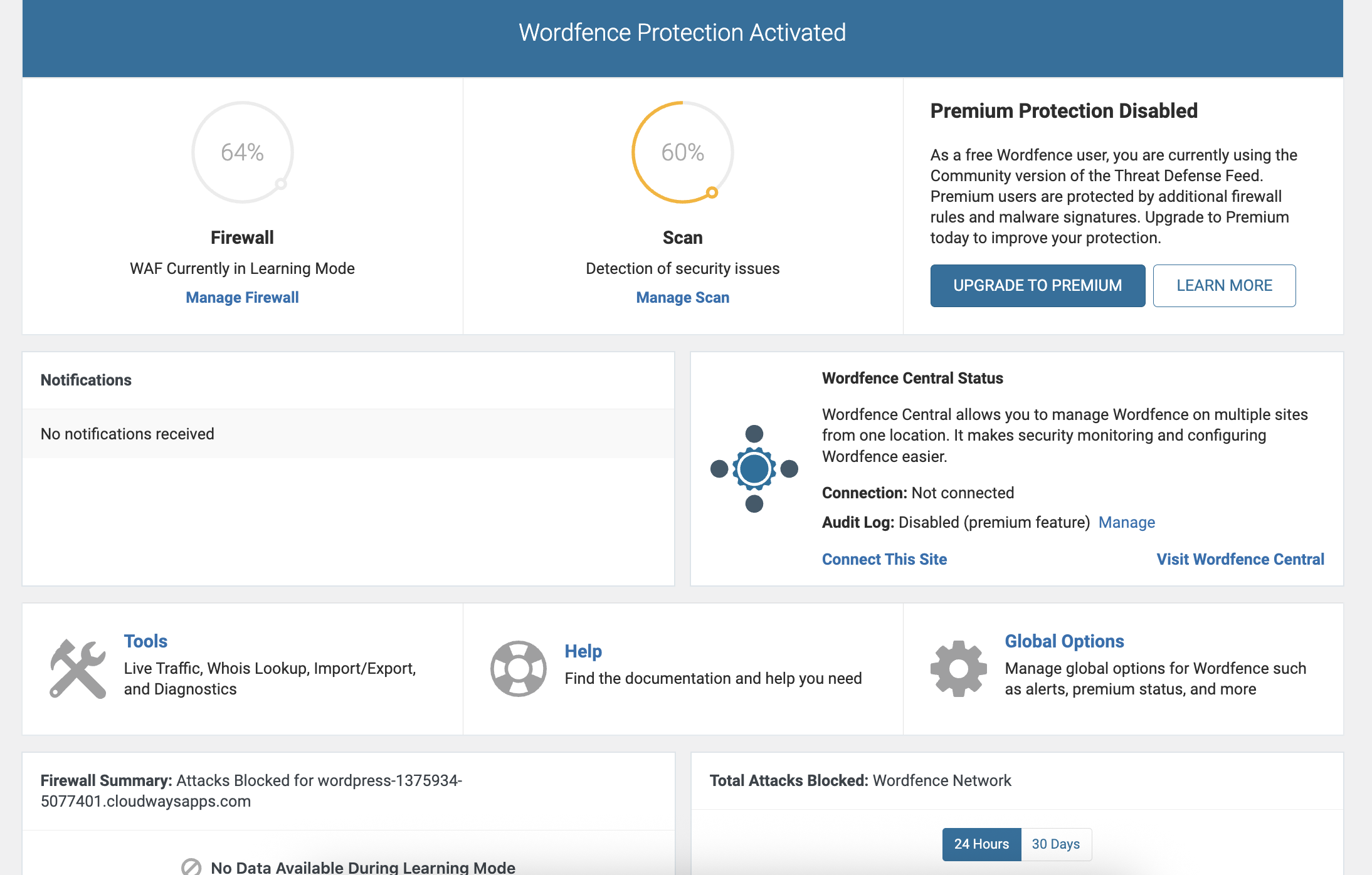Viewport: 1372px width, 875px height.
Task: Click the Firewall 64% status circle
Action: click(242, 152)
